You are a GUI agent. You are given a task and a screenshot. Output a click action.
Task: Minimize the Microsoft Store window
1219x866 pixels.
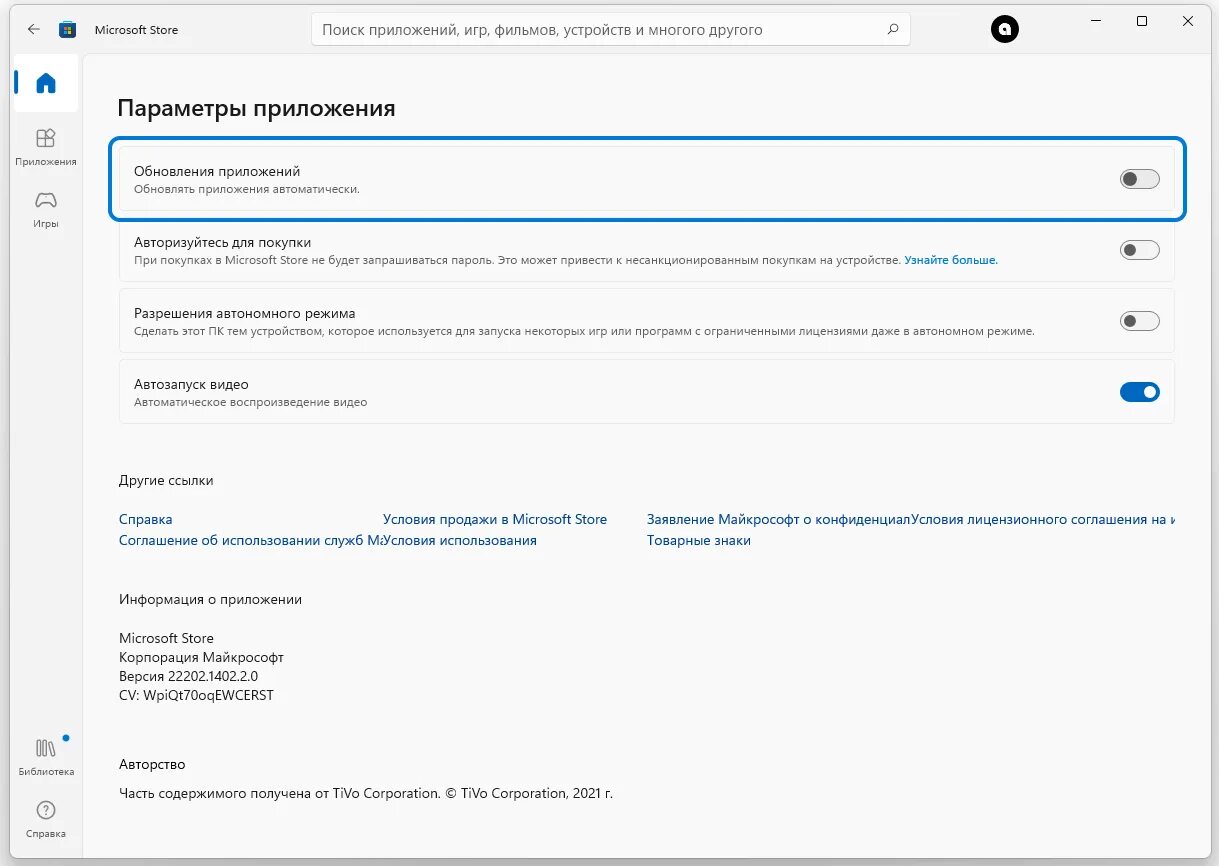tap(1096, 21)
